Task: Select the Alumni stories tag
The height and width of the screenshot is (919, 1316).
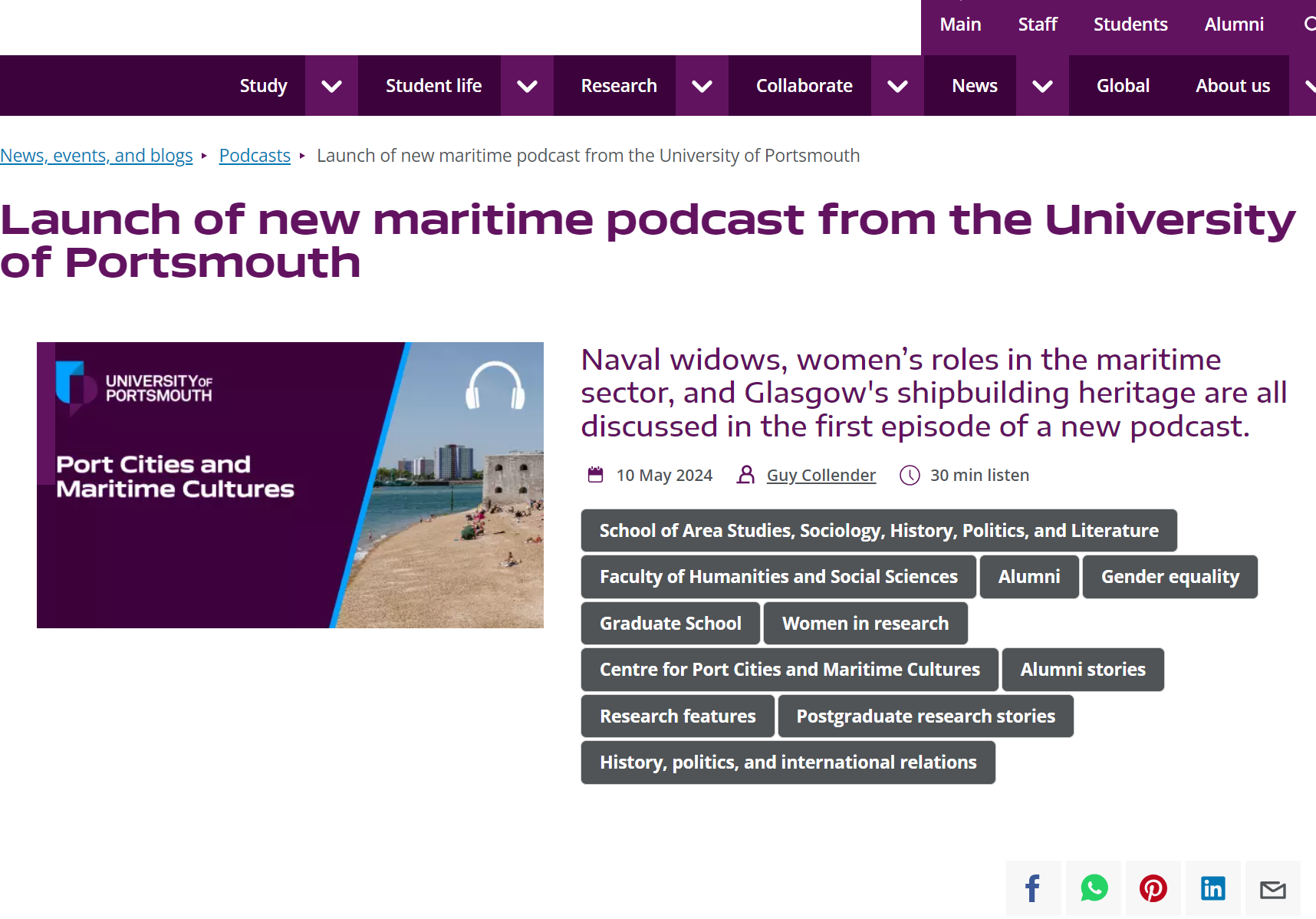Action: 1083,670
